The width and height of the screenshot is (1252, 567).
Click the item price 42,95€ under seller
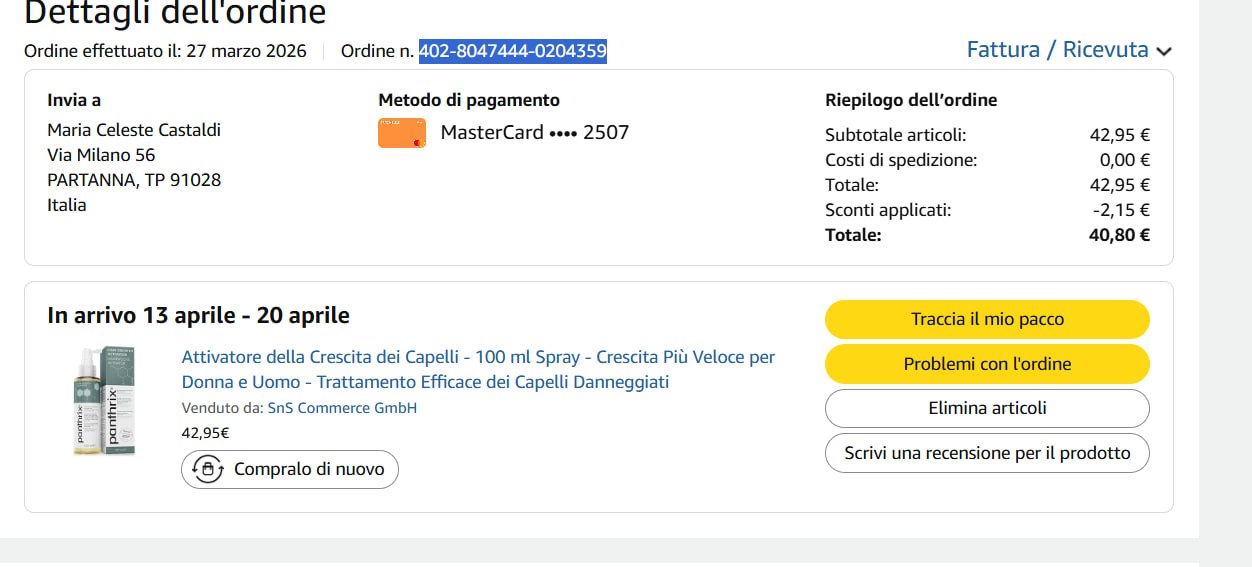click(x=205, y=433)
